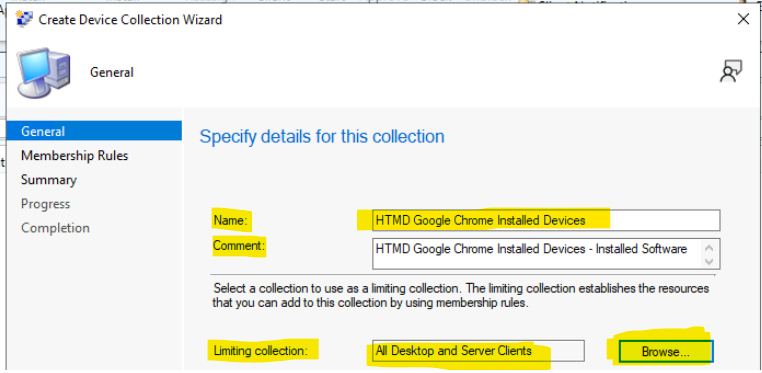The width and height of the screenshot is (762, 373).
Task: Click into the Name input field
Action: (x=546, y=220)
